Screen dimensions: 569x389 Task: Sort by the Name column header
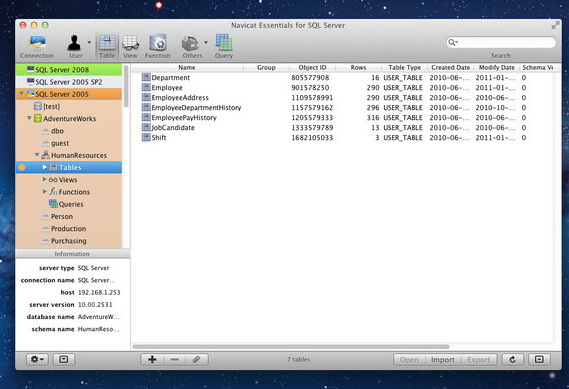tap(187, 67)
